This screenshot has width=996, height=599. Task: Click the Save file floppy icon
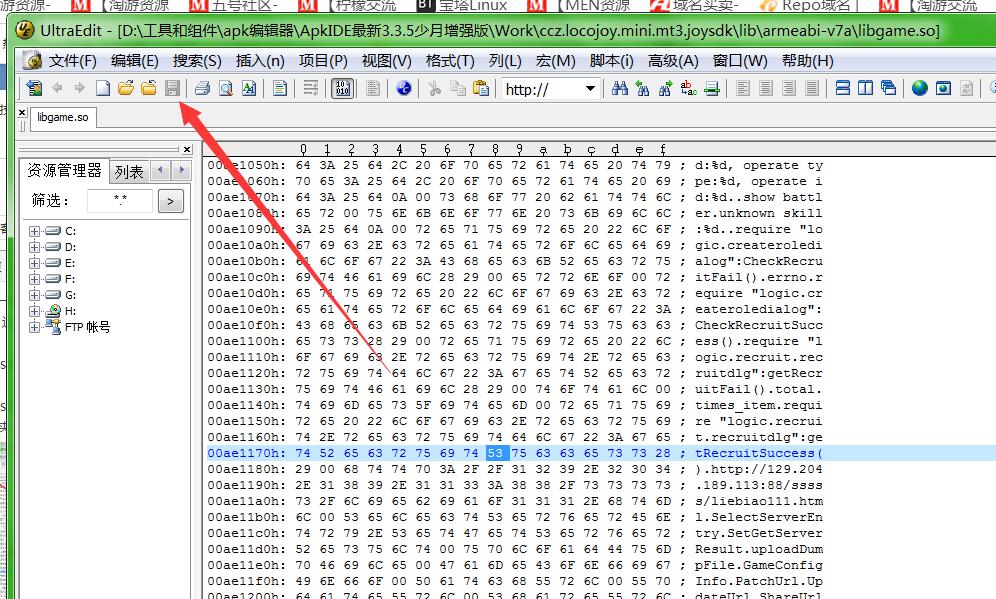(x=172, y=89)
